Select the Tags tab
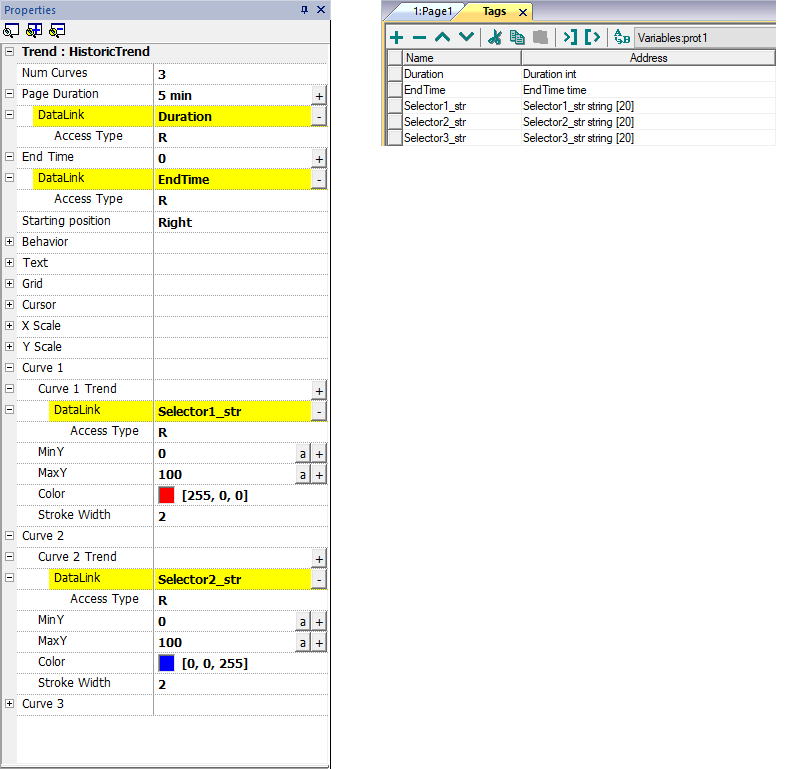This screenshot has height=769, width=797. coord(494,11)
